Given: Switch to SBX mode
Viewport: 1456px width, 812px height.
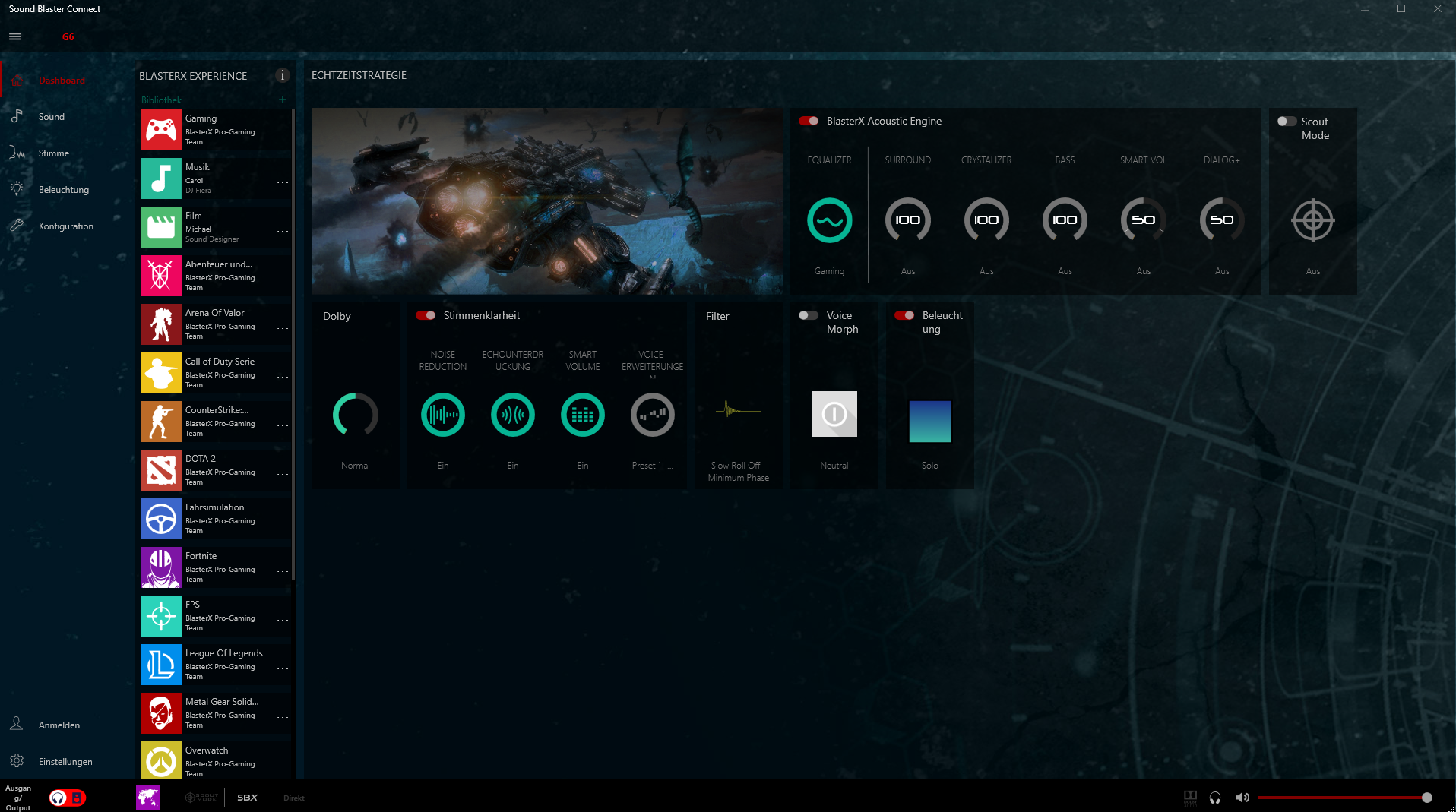Looking at the screenshot, I should pyautogui.click(x=247, y=798).
